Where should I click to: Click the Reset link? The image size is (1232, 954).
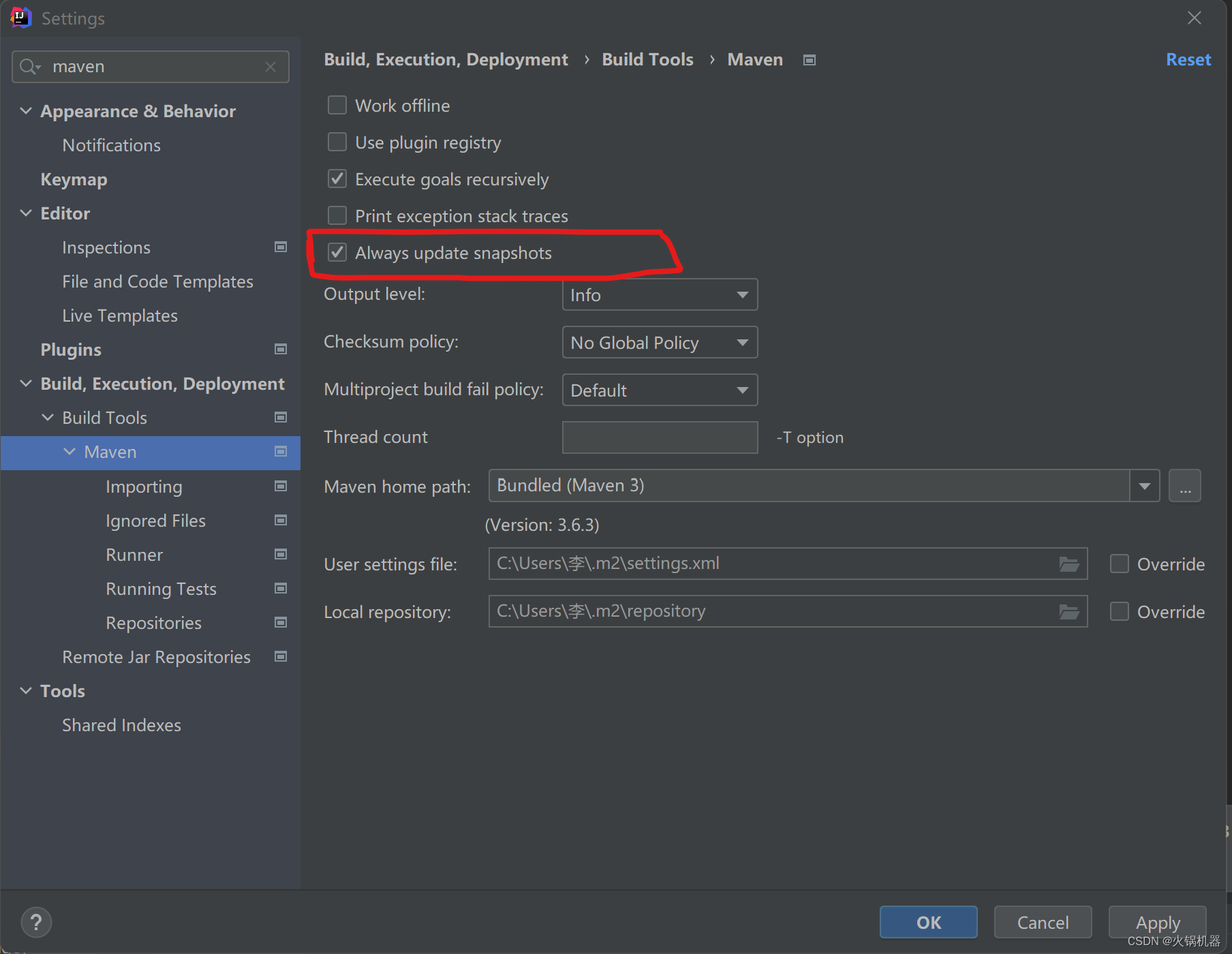(x=1188, y=60)
